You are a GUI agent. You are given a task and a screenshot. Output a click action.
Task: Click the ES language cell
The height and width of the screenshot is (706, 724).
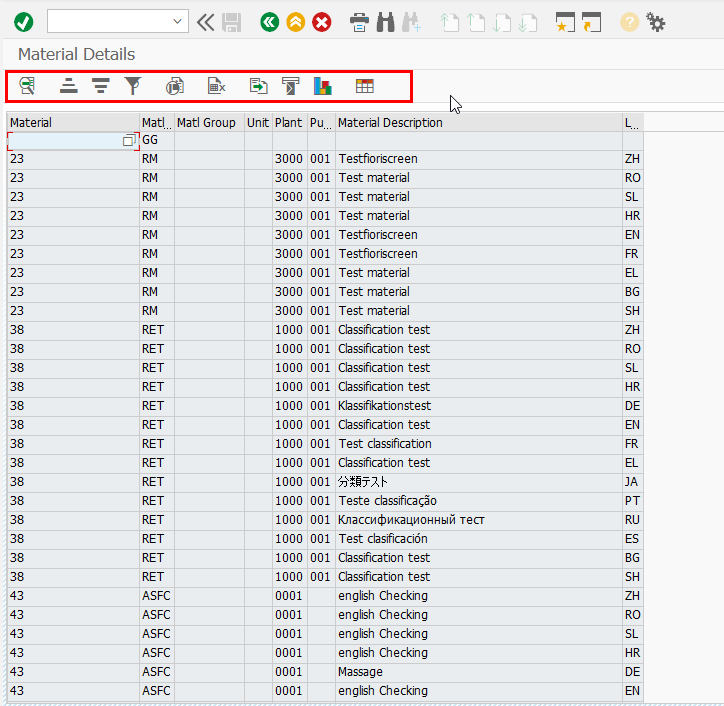coord(633,539)
